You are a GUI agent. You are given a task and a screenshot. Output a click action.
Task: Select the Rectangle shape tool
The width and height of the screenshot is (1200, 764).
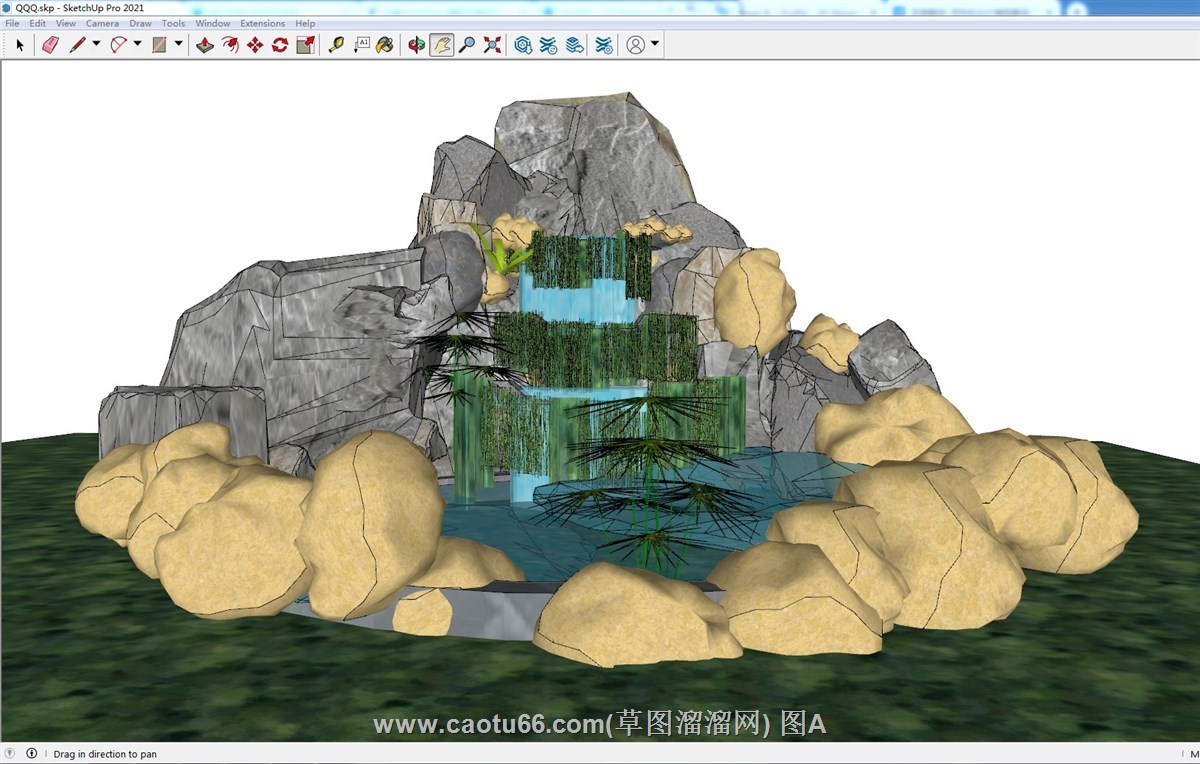159,45
